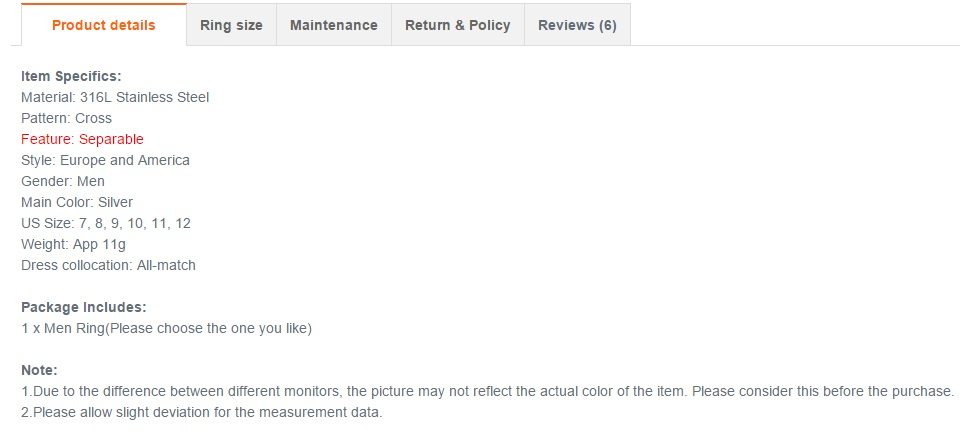
Task: Click the note about monitor color differences
Action: (487, 391)
